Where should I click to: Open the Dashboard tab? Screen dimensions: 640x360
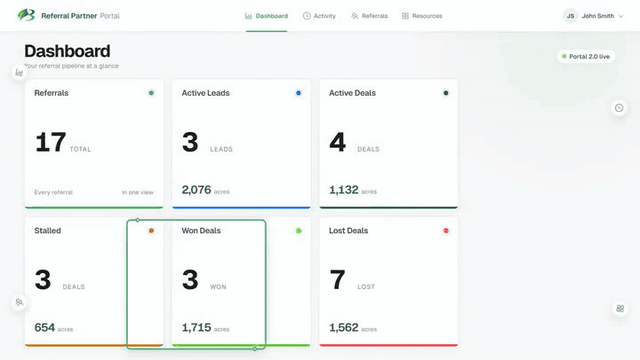266,16
